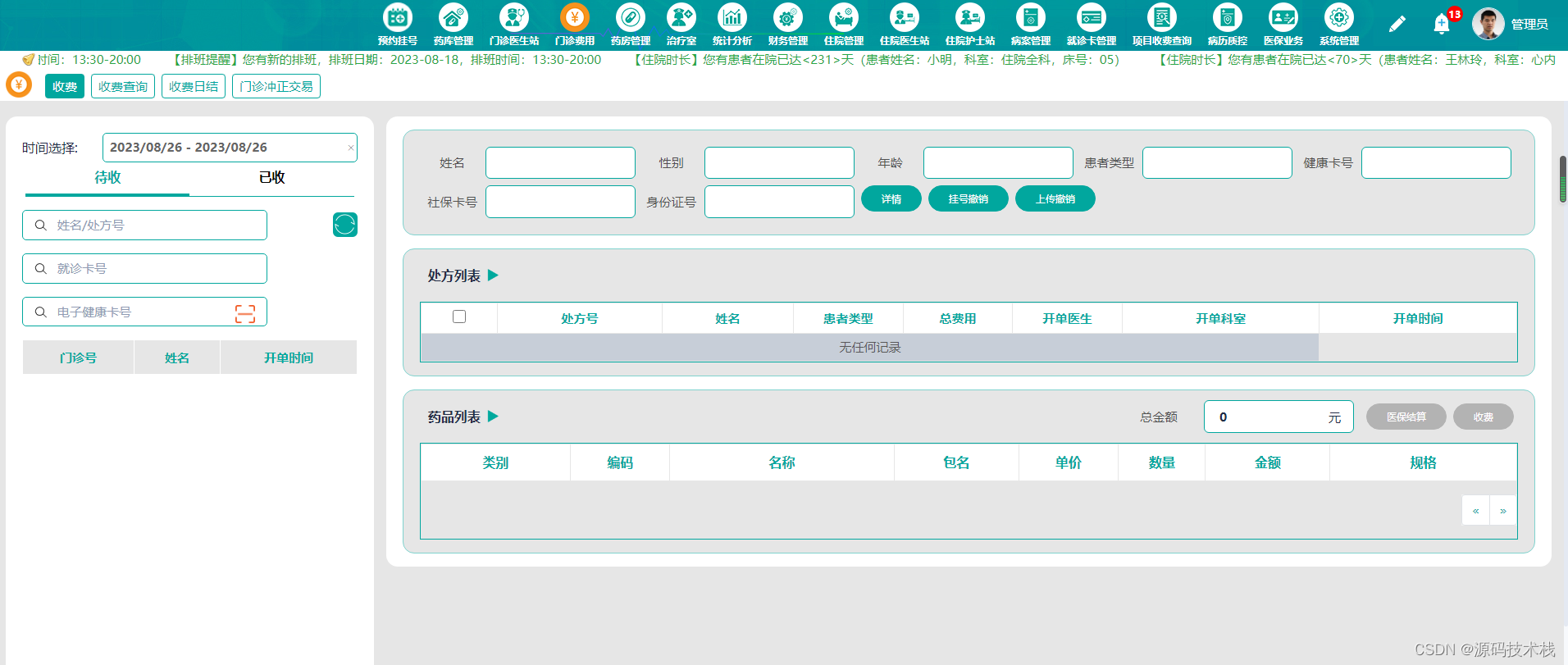The width and height of the screenshot is (1568, 665).
Task: Open the 统计分析 statistics chart icon
Action: (x=732, y=18)
